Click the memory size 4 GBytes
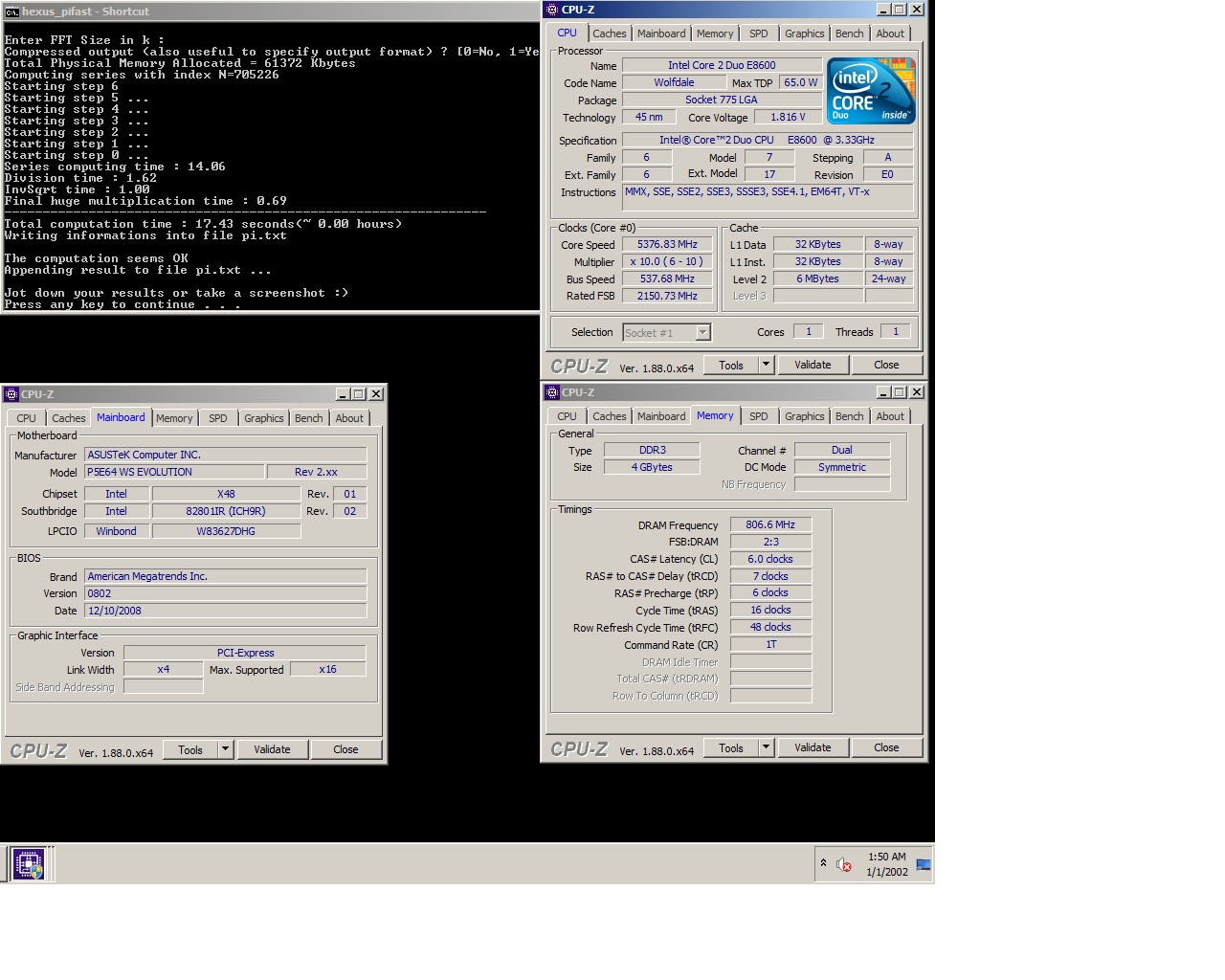This screenshot has height=980, width=1225. click(652, 467)
